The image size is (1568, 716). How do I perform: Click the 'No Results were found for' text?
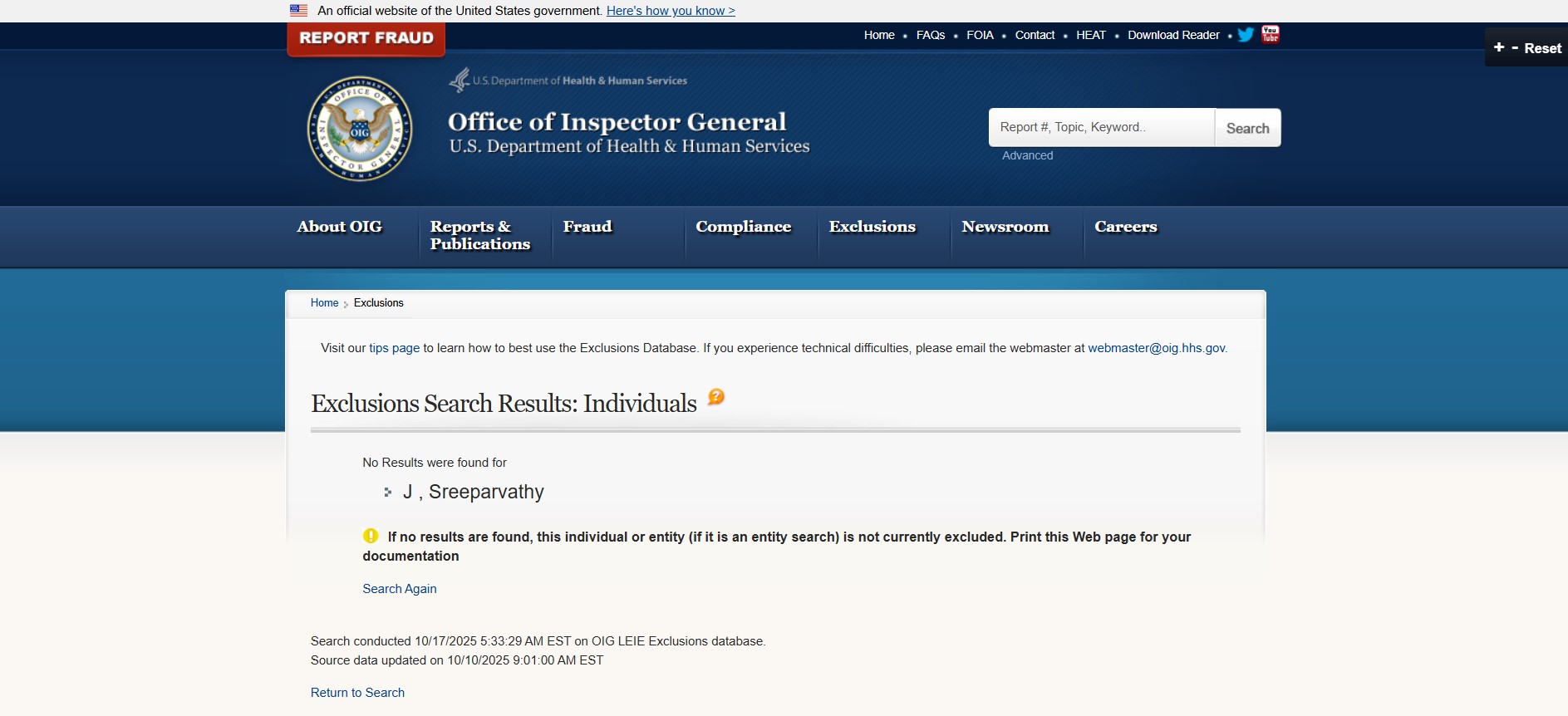pos(435,463)
